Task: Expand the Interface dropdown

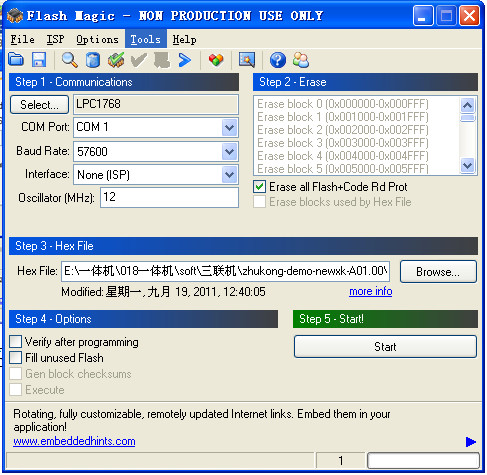Action: click(229, 175)
